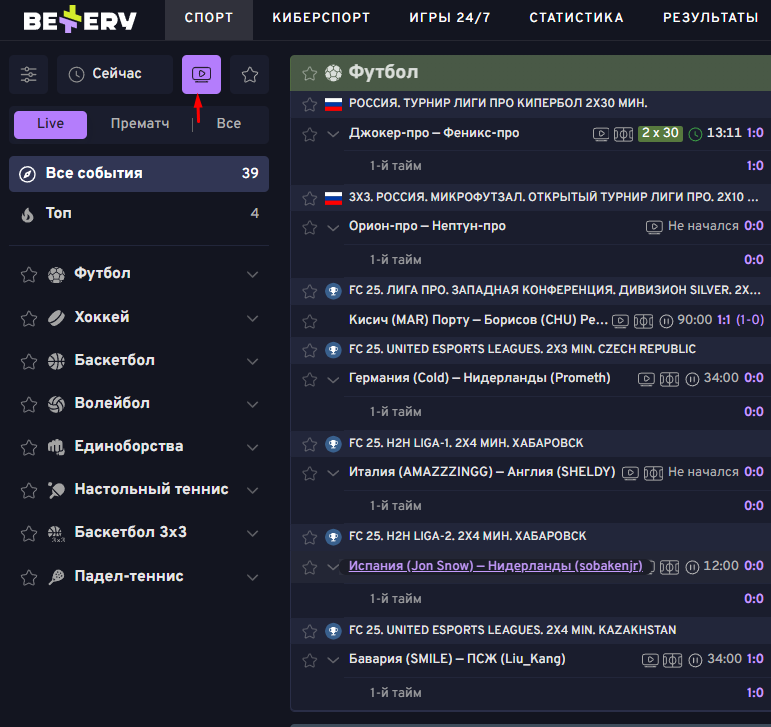Screen dimensions: 771x727
Task: Open field tracker for Италия (AMAZZZINGG) match
Action: coord(653,473)
